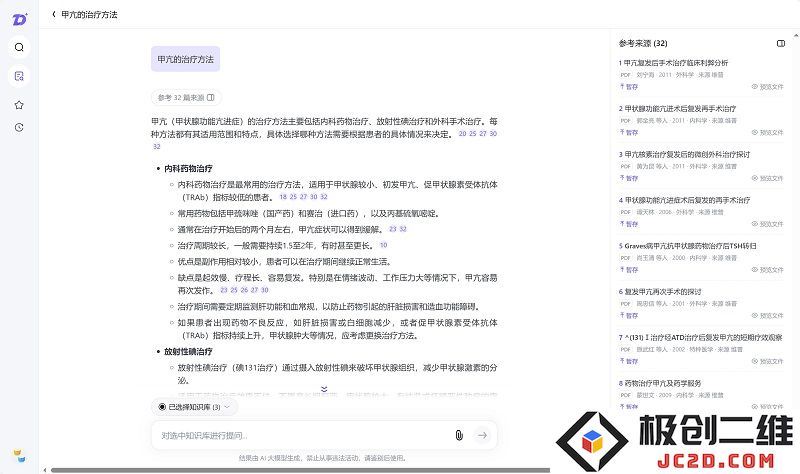
Task: Click citation 32 on its own line below intro
Action: point(157,146)
